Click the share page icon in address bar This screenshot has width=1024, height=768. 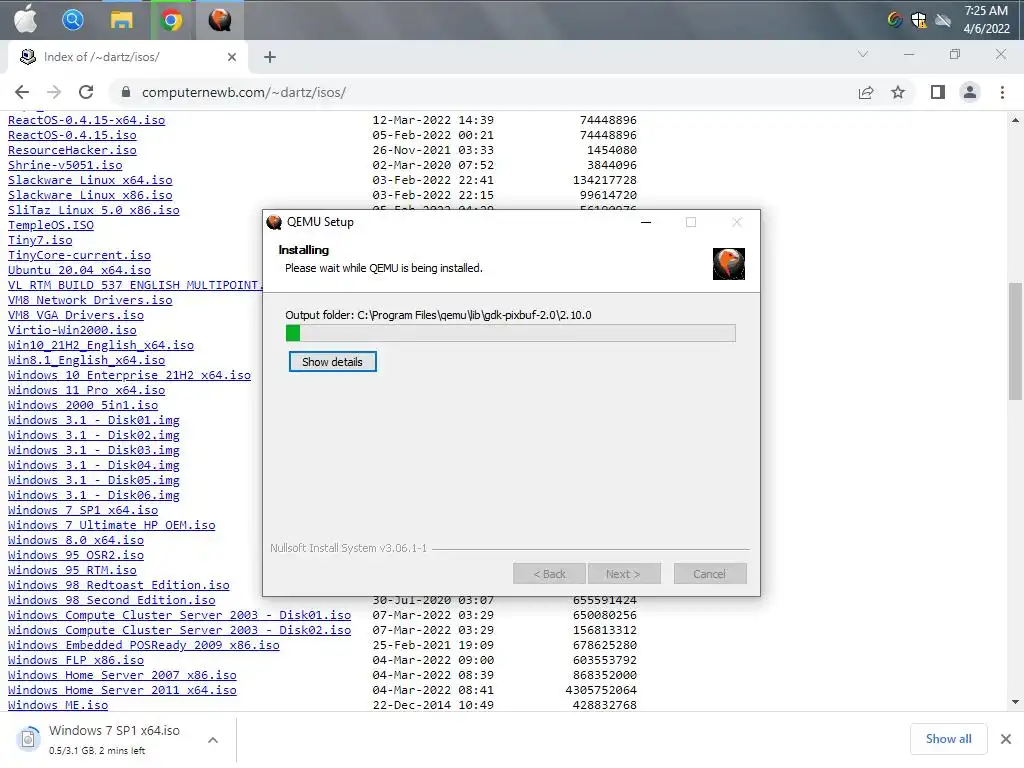[x=866, y=92]
